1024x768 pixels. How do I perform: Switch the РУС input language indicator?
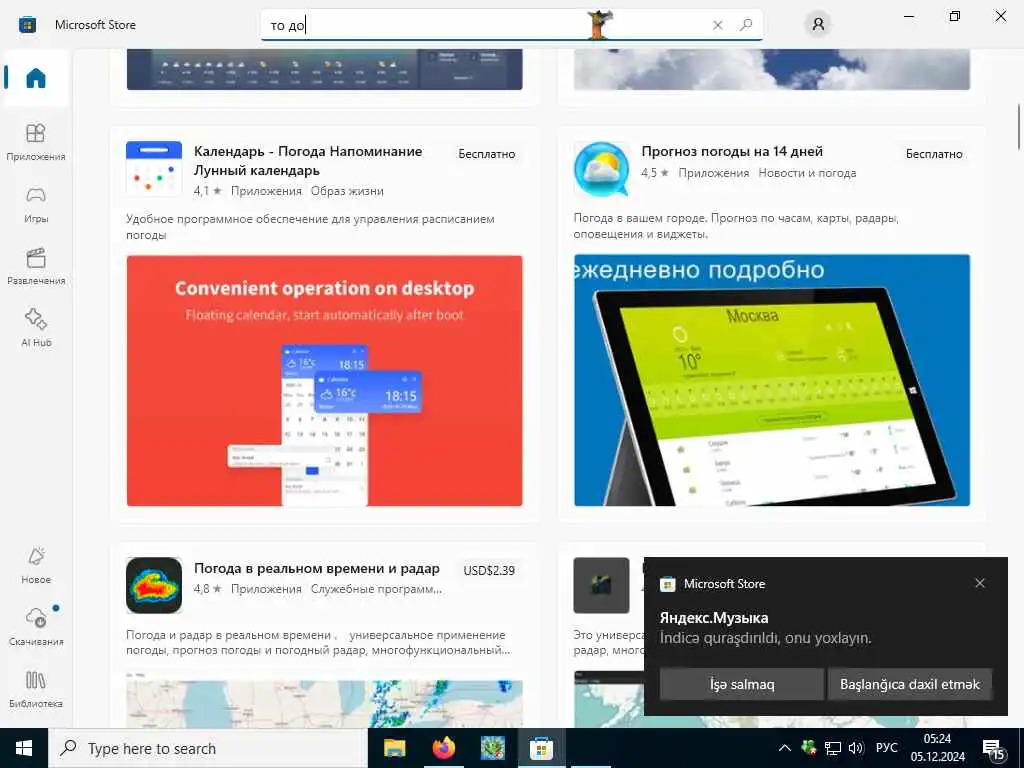[x=886, y=748]
